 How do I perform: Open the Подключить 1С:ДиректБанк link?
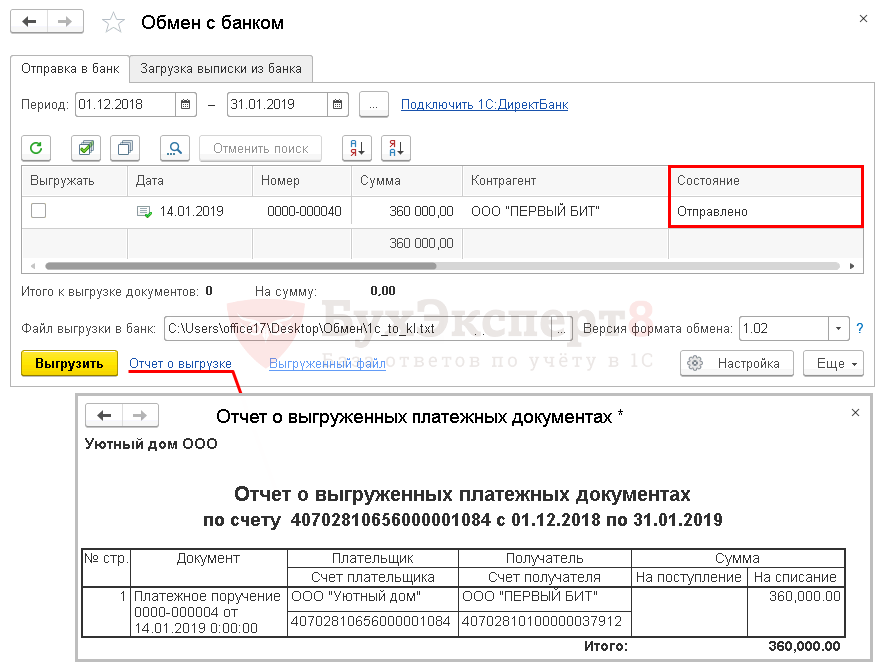[x=484, y=104]
